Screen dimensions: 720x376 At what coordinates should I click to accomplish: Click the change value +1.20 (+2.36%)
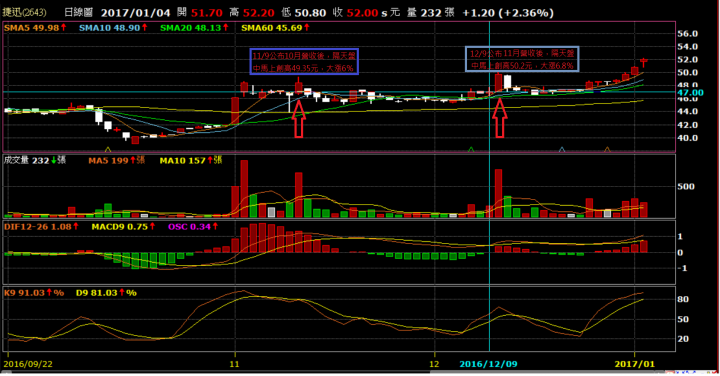point(507,13)
